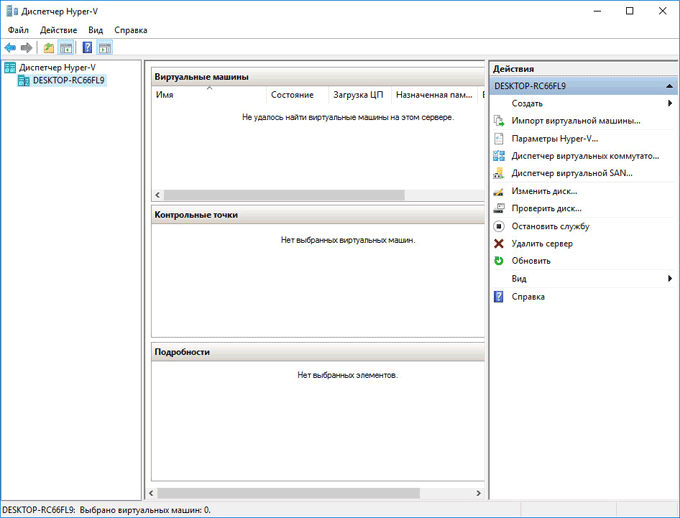Expand the Создать submenu

tap(527, 103)
